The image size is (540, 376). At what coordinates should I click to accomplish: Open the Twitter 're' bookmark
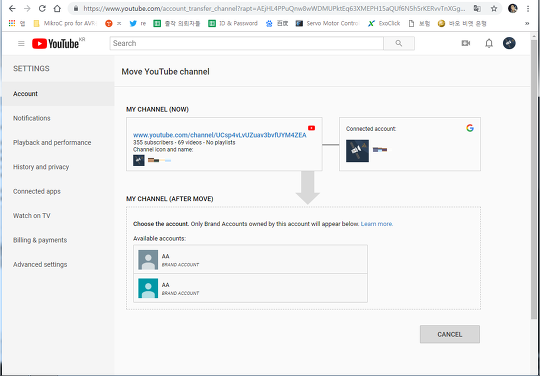coord(137,23)
